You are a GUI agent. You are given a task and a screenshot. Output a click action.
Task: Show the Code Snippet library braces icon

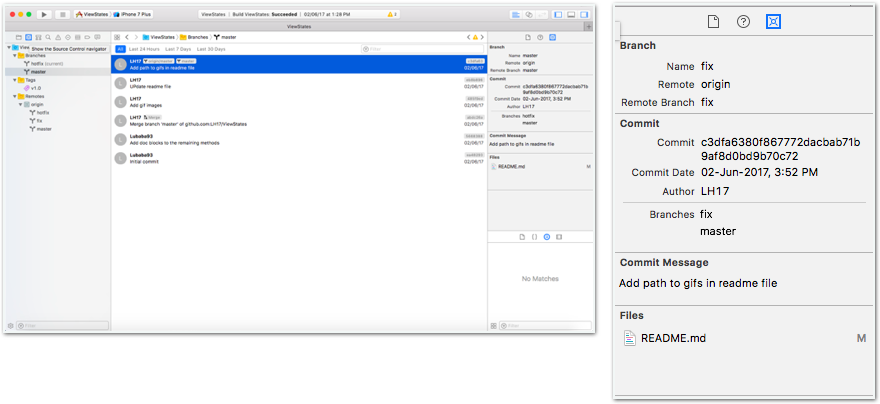click(534, 237)
